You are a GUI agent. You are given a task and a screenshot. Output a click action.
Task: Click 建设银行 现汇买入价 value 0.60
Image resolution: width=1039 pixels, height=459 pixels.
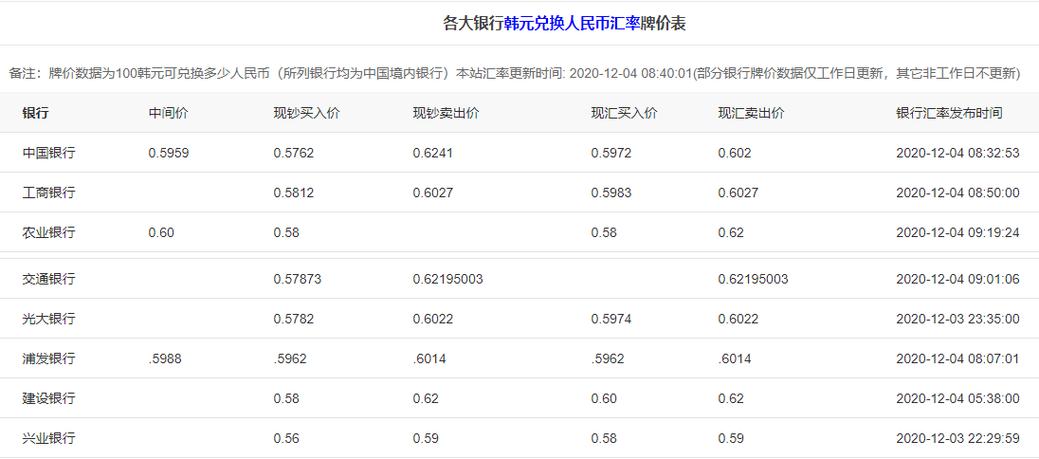[x=604, y=398]
